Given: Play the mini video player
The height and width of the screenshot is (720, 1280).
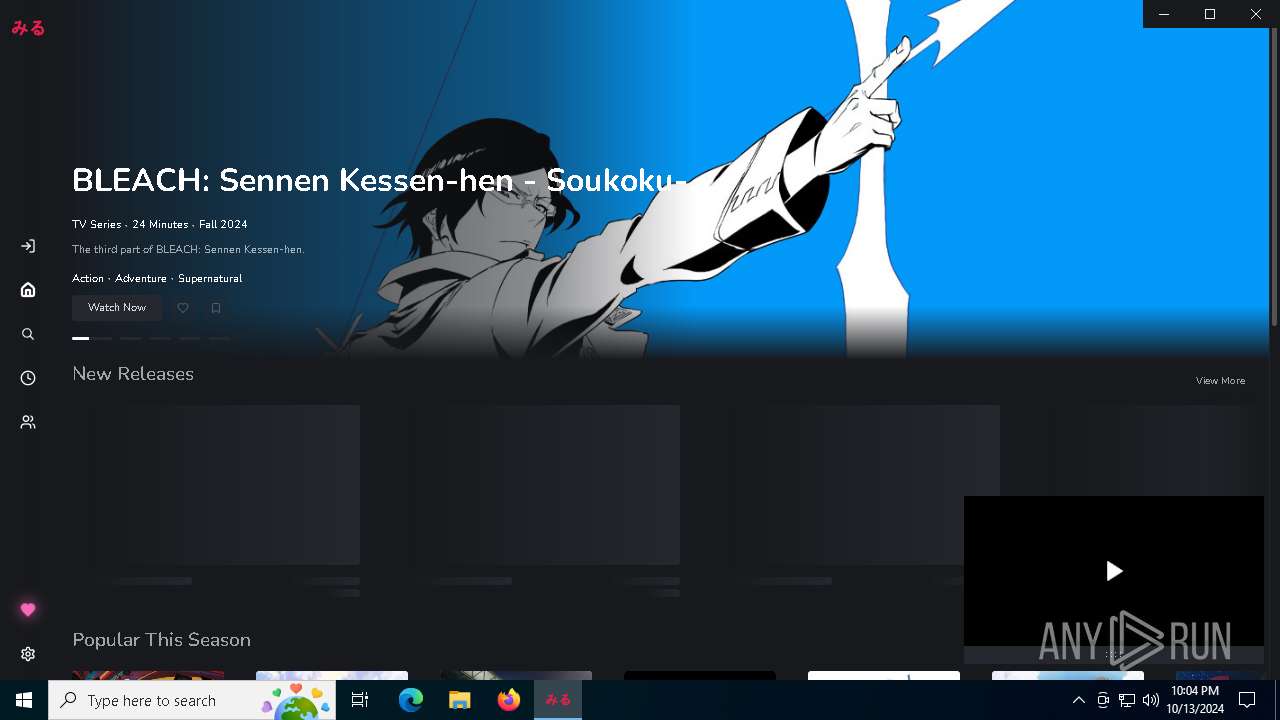Looking at the screenshot, I should 1114,571.
